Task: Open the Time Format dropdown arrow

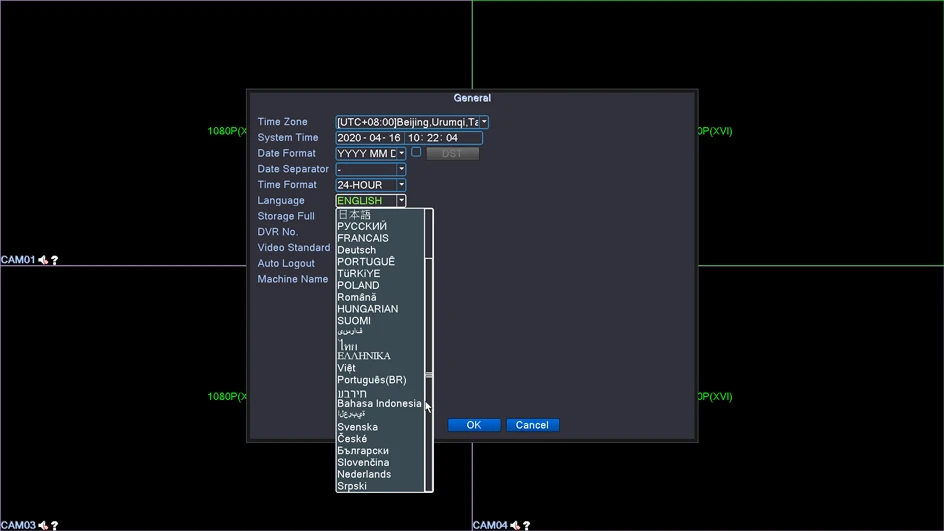Action: tap(402, 185)
